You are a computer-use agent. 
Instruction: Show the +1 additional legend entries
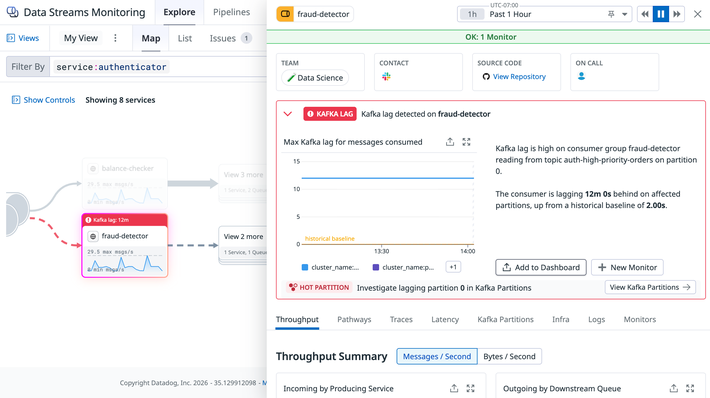pos(453,267)
